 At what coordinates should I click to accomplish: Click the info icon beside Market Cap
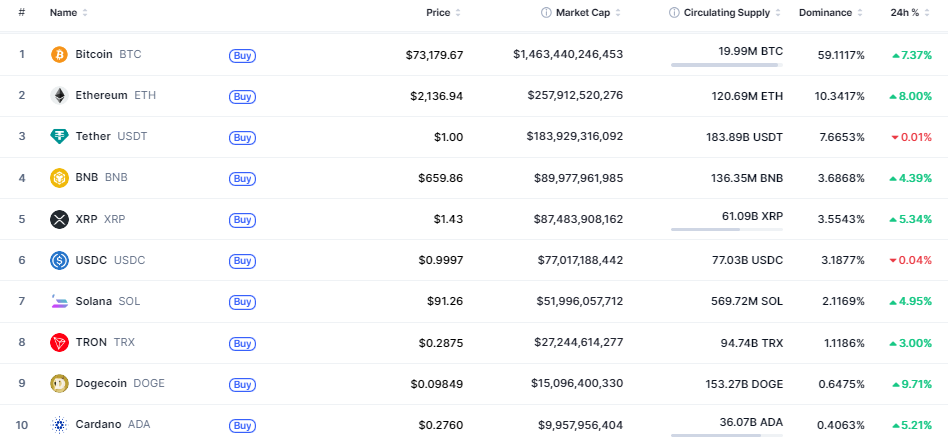(x=546, y=13)
